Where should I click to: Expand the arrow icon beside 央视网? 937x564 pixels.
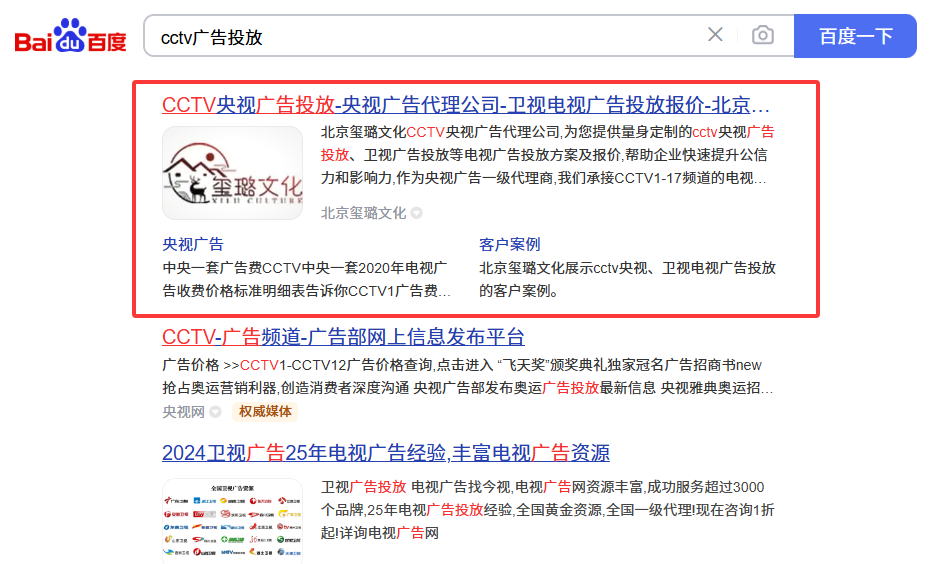pyautogui.click(x=215, y=411)
